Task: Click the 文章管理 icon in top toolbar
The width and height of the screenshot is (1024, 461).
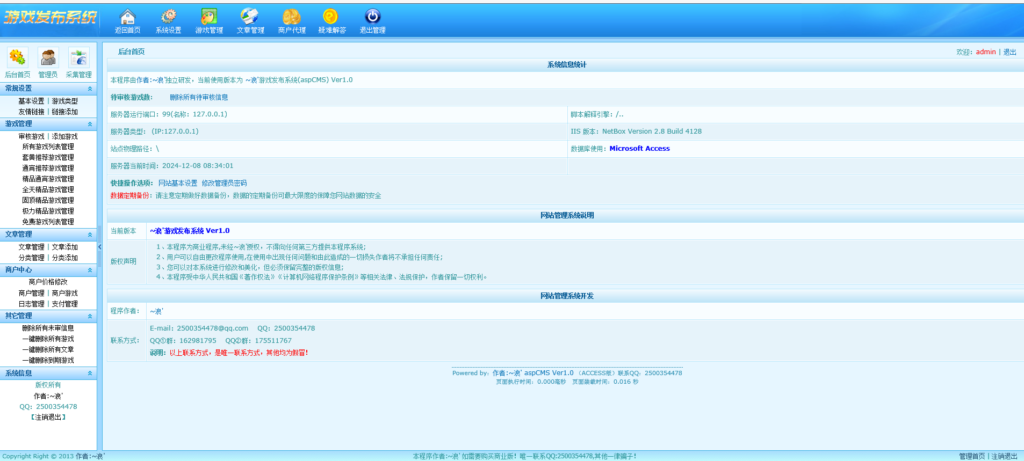Action: point(250,17)
